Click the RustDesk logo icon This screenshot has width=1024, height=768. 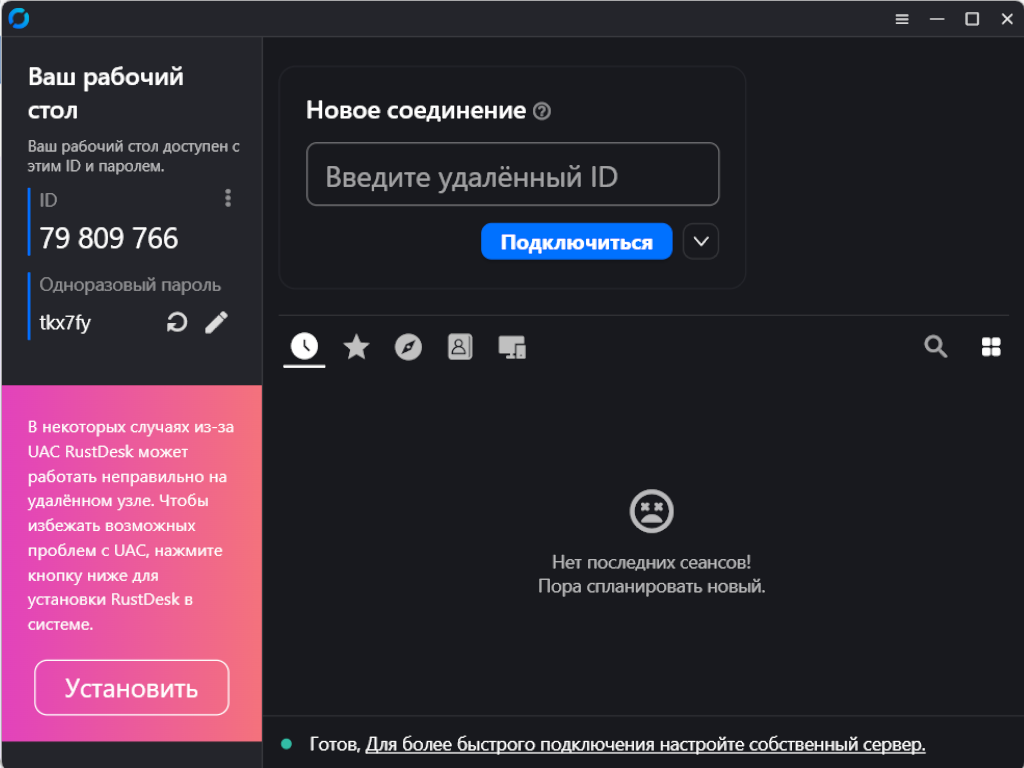(x=19, y=18)
